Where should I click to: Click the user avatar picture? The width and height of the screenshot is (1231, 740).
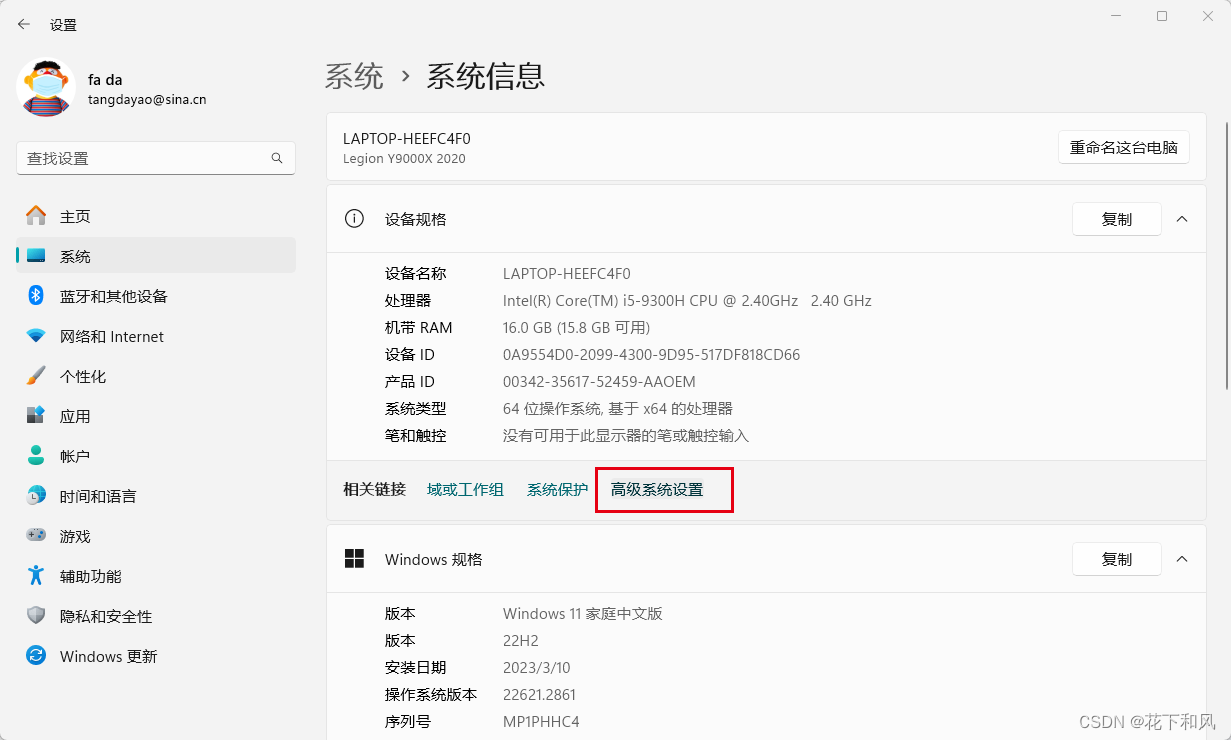pyautogui.click(x=46, y=88)
